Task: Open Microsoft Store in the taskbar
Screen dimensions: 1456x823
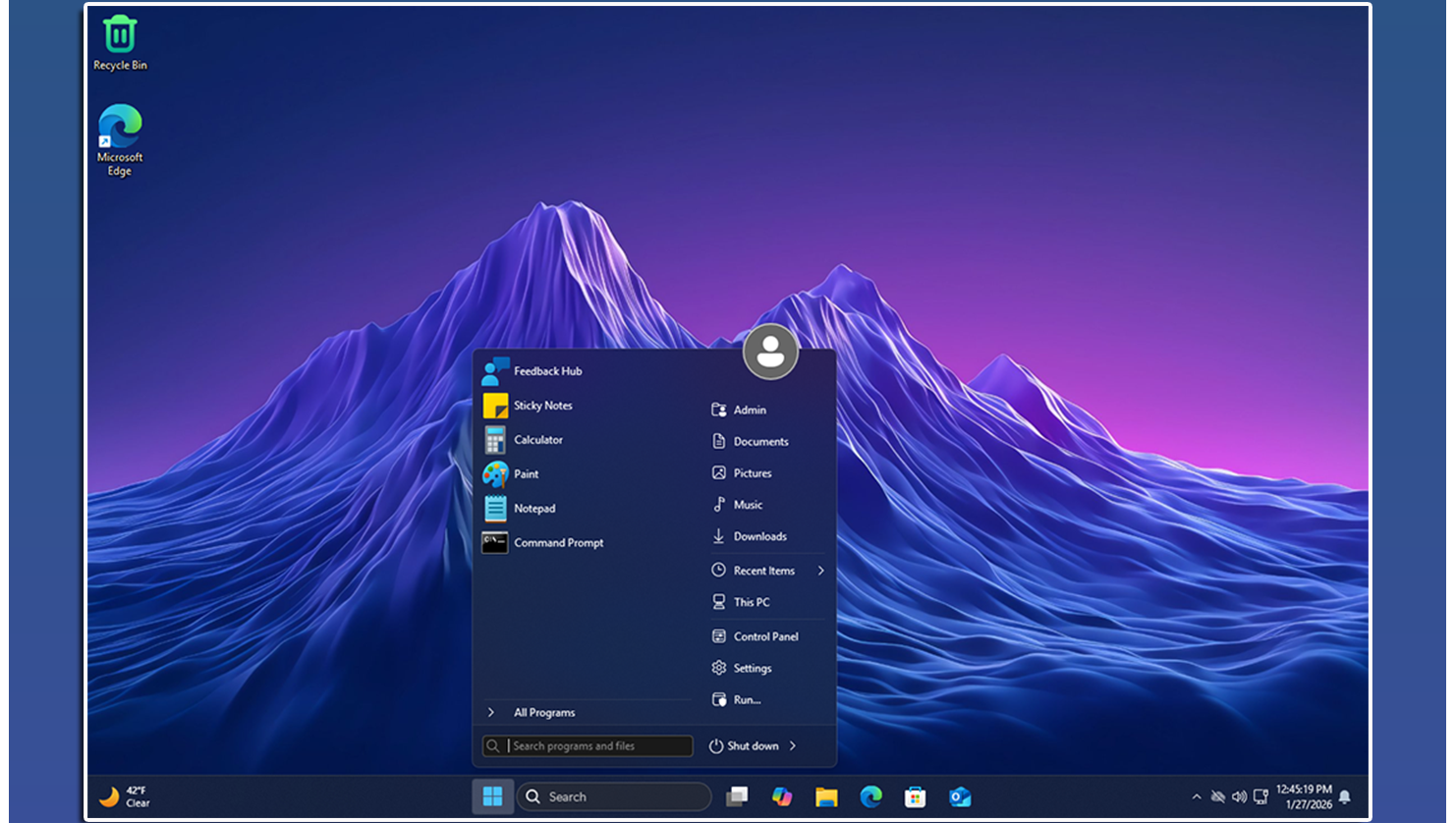Action: pos(916,796)
